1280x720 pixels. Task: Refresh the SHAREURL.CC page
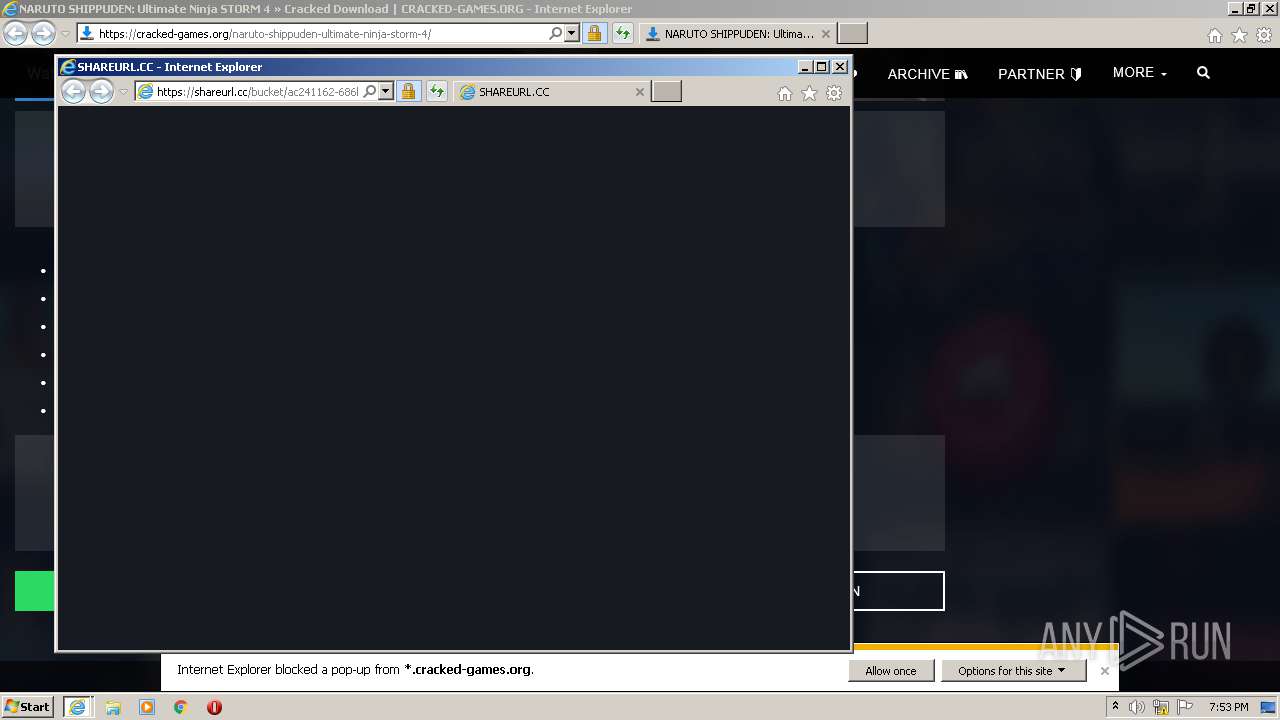[437, 92]
